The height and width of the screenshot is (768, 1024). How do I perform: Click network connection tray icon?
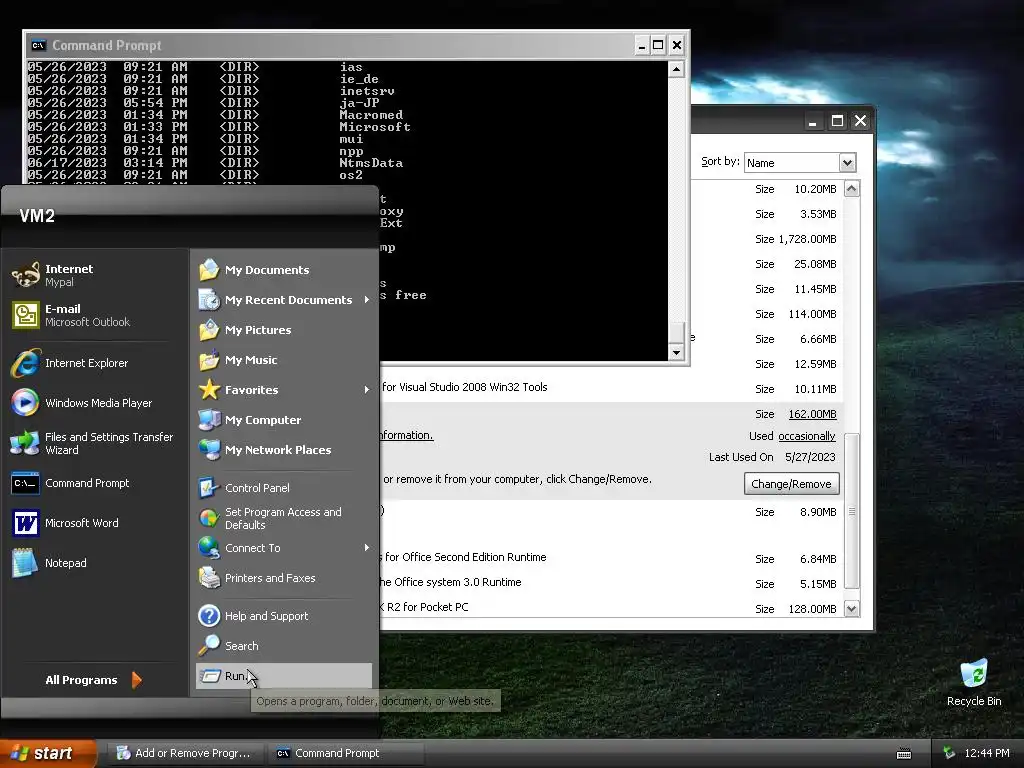[x=949, y=753]
